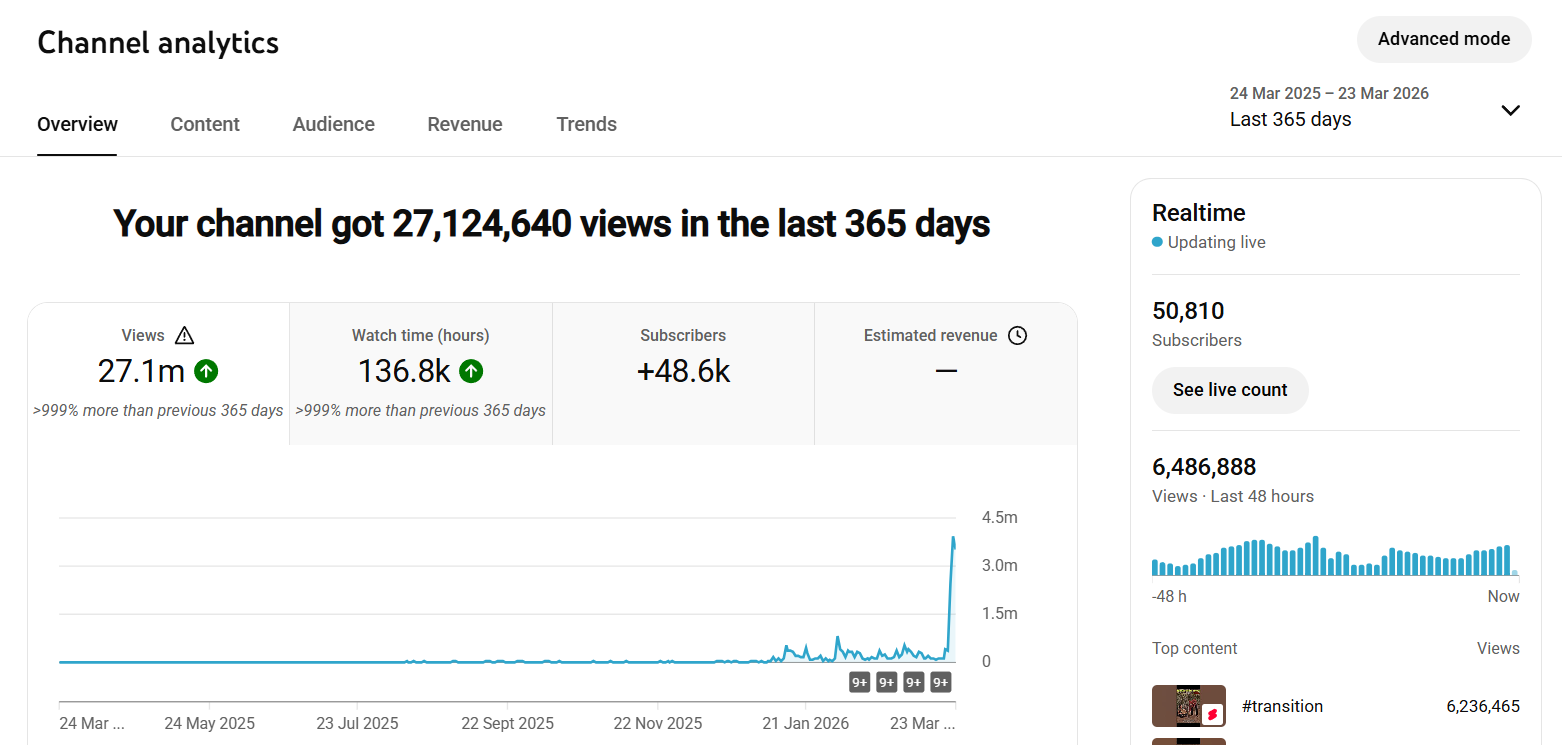This screenshot has width=1562, height=745.
Task: Open the rightmost 9+ marker under the chart
Action: point(940,682)
